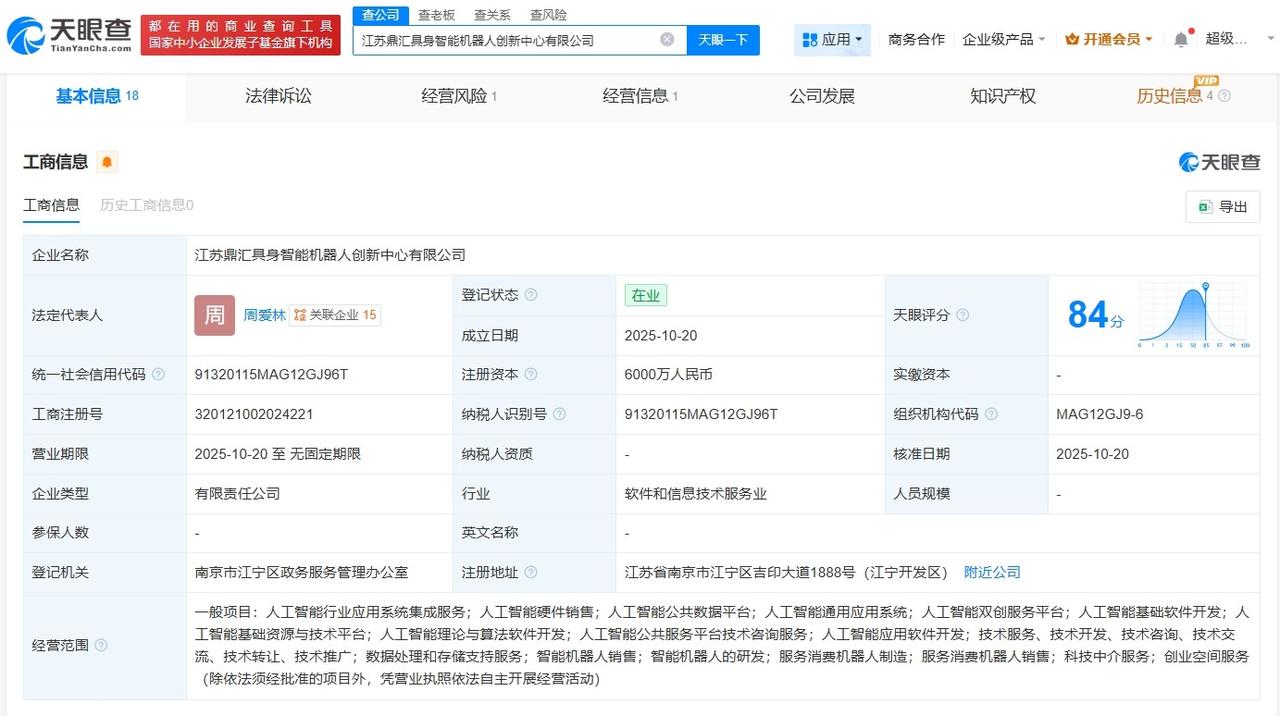Click the 附近公司 link
Screen dimensions: 1280x716
(992, 572)
